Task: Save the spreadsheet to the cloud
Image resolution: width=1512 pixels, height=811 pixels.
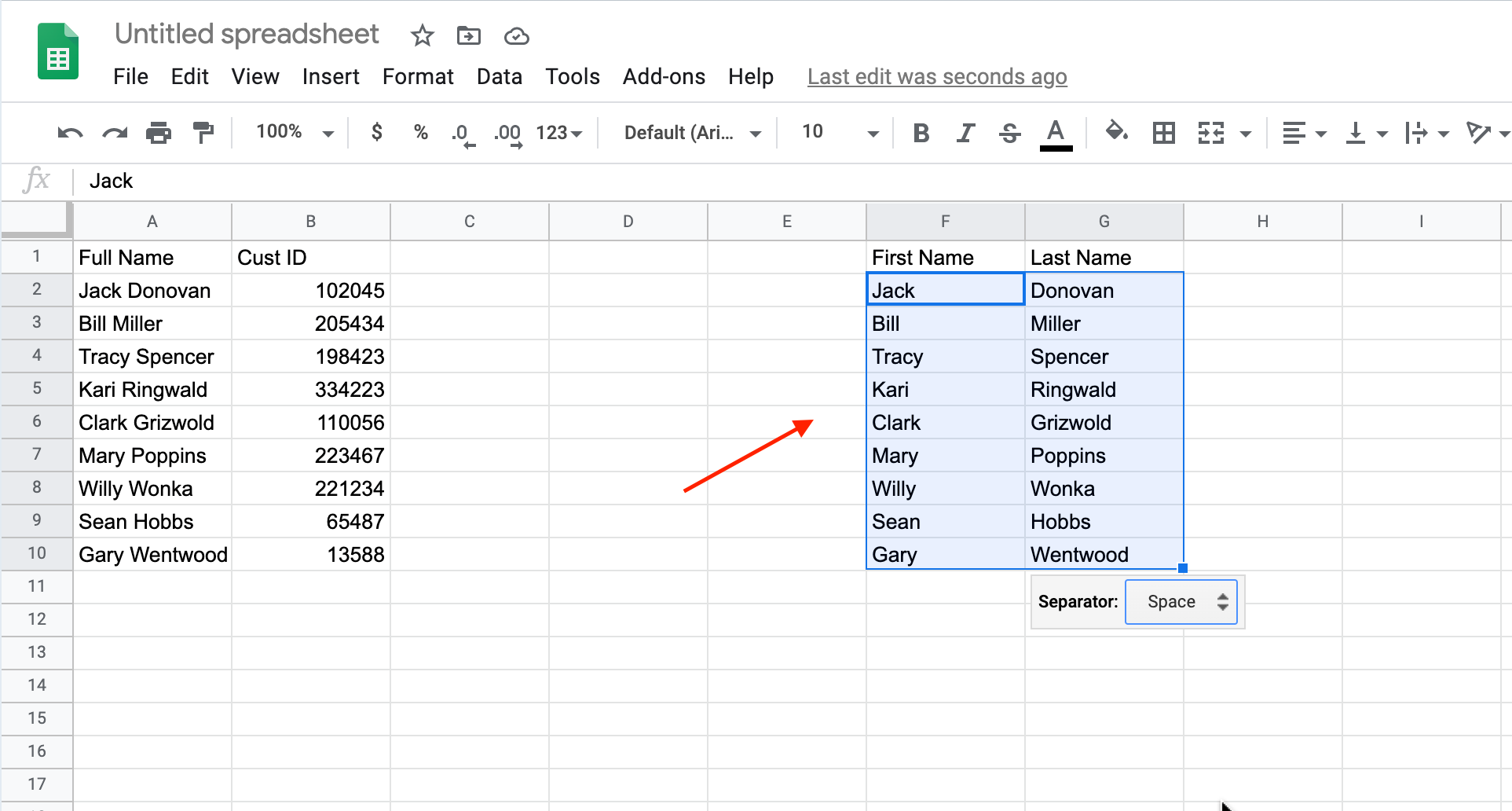Action: click(516, 35)
